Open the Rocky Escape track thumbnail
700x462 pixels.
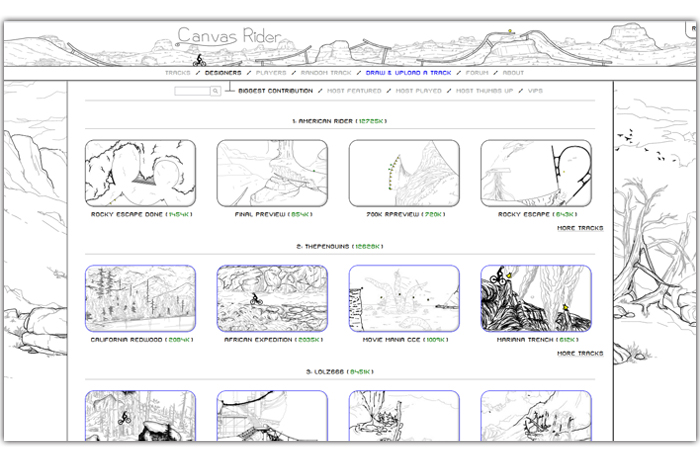[x=536, y=173]
